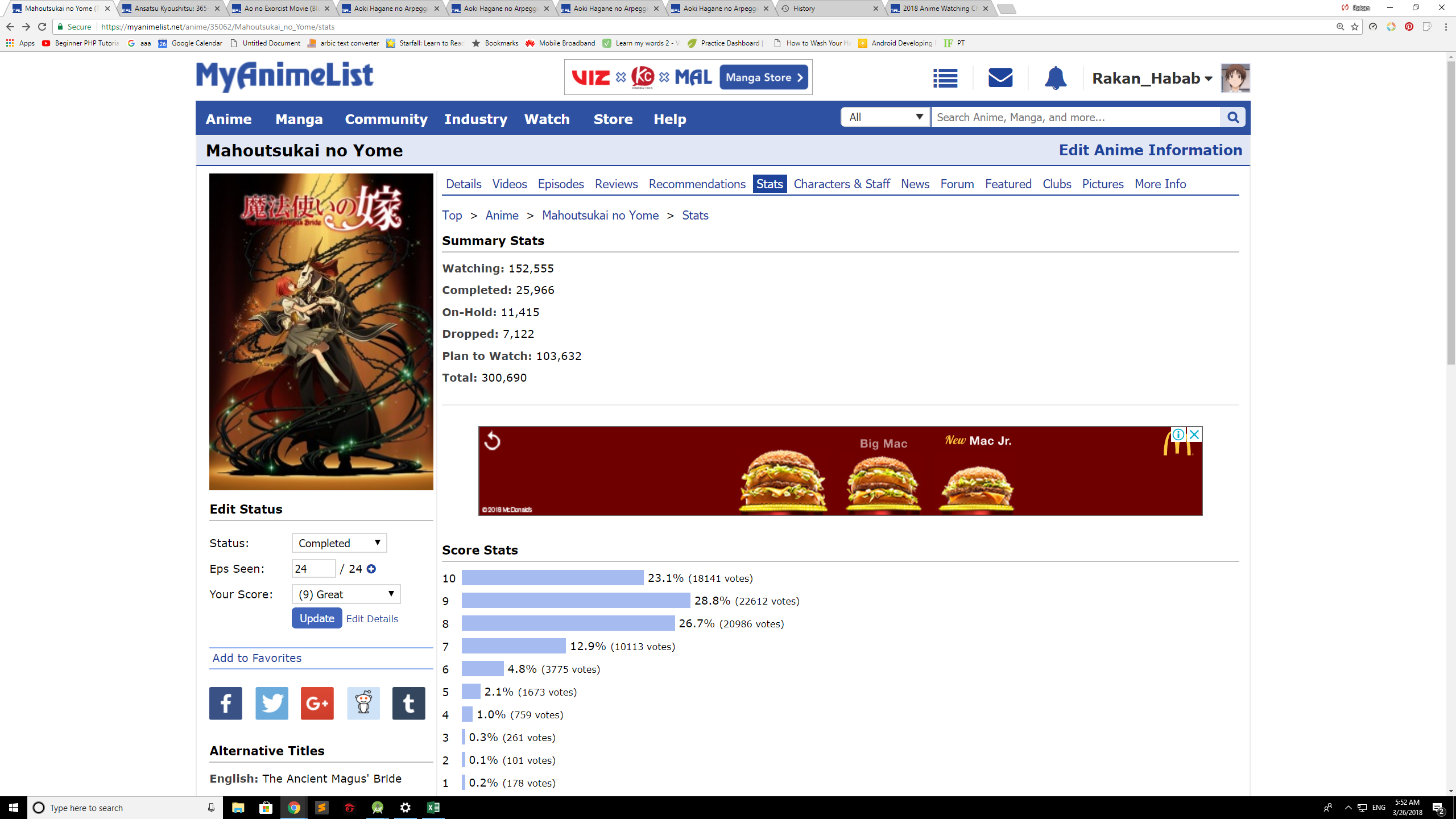Open the messages envelope icon
Viewport: 1456px width, 819px height.
pyautogui.click(x=1000, y=78)
